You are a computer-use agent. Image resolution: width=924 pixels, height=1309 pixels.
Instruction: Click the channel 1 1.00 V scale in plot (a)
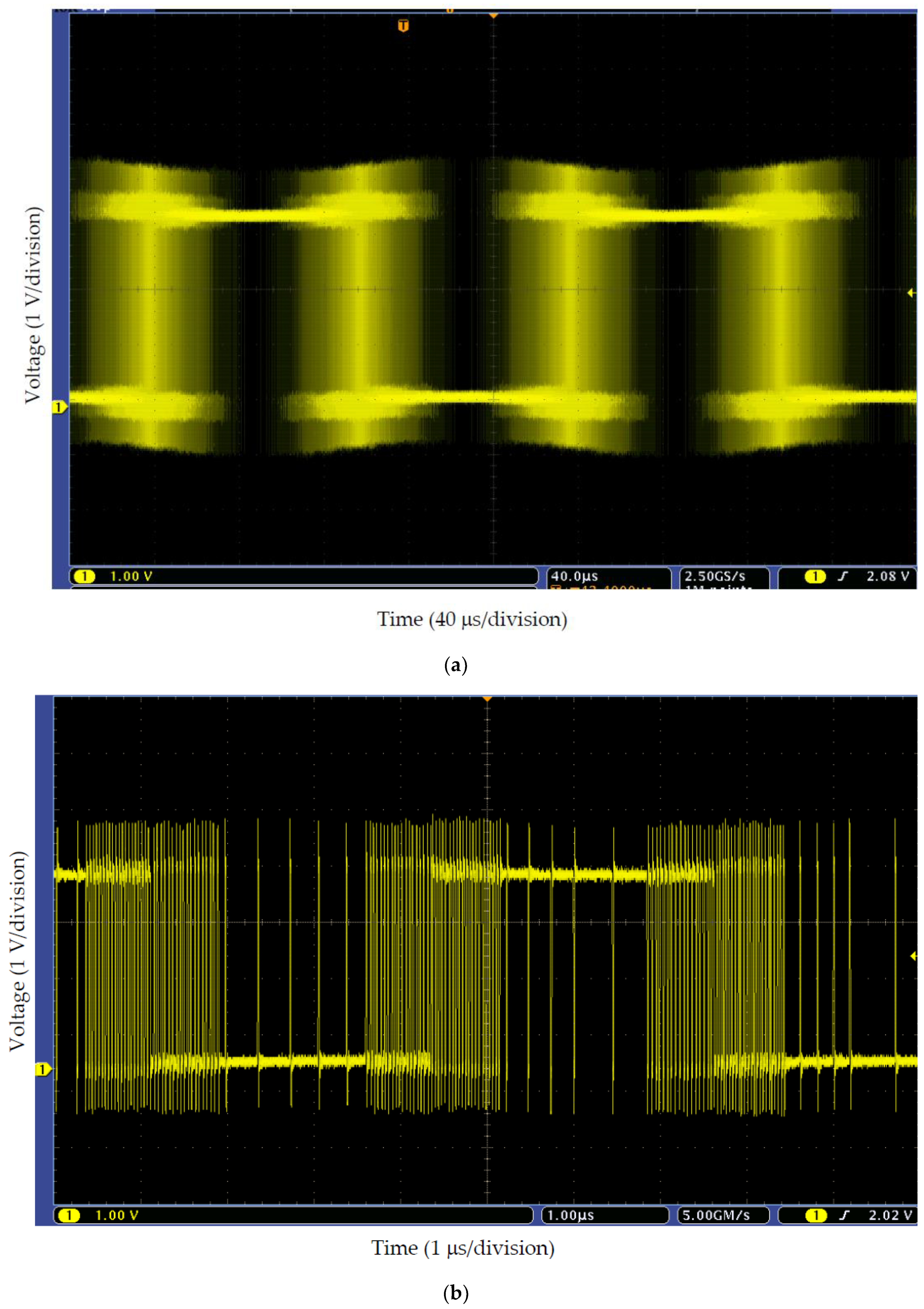click(x=130, y=576)
